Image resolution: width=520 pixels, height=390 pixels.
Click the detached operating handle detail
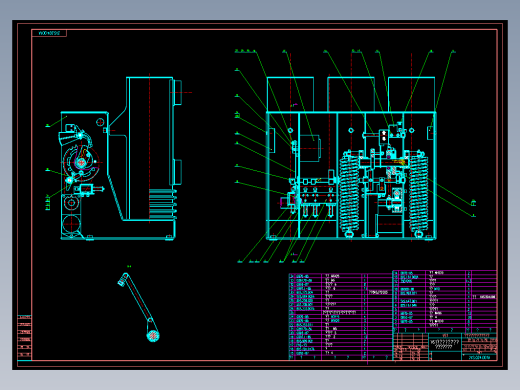139,307
